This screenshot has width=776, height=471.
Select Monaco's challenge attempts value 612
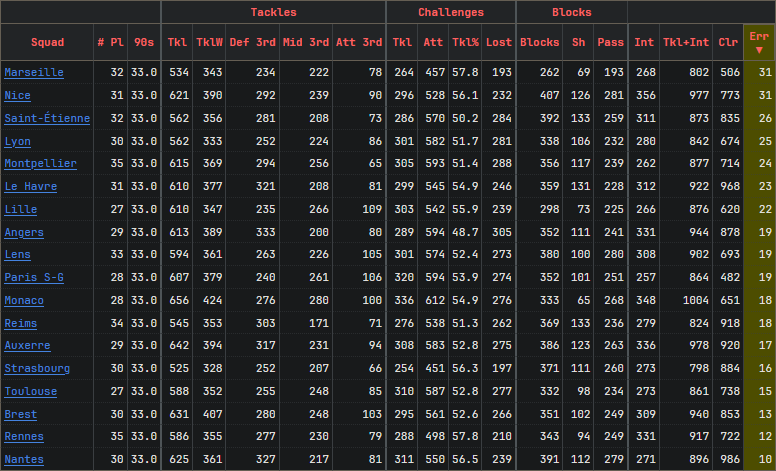pos(435,300)
